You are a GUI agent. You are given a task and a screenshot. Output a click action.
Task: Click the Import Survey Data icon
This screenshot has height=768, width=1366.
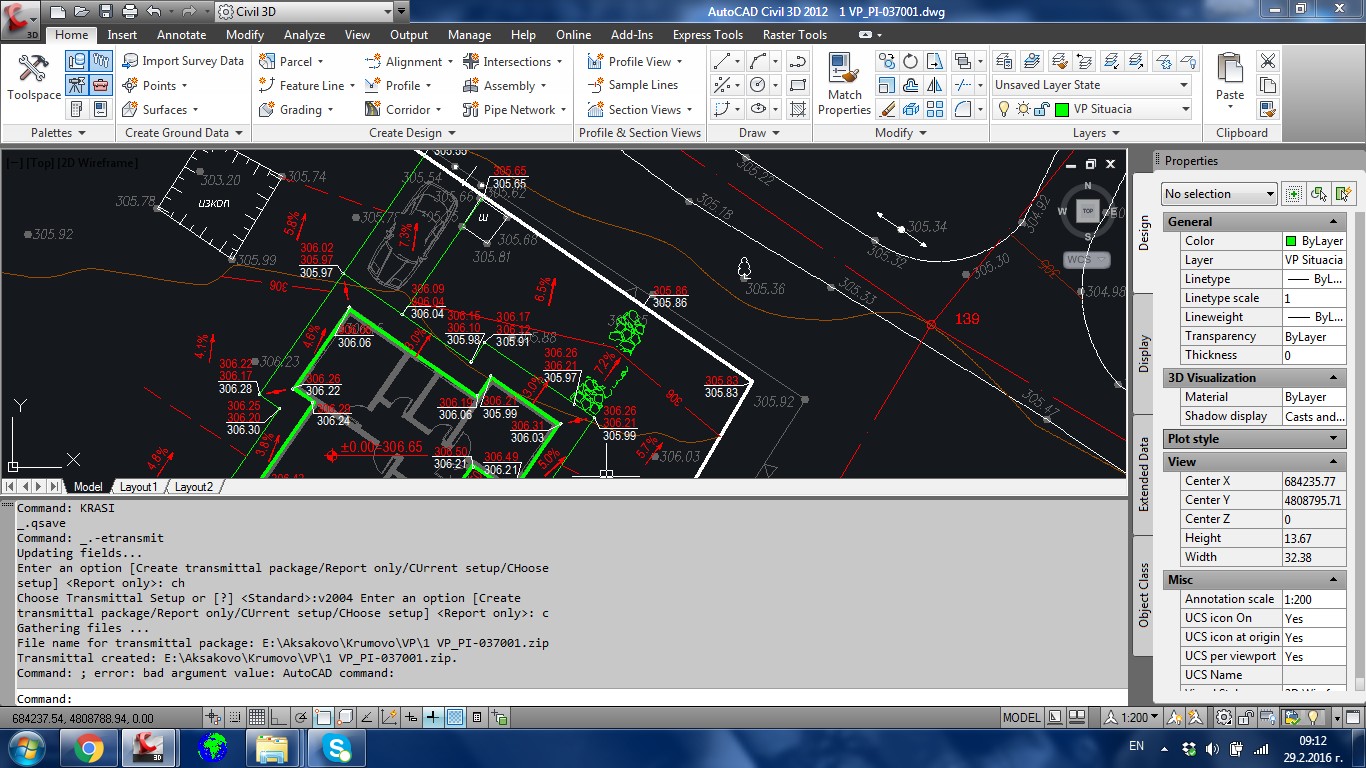pyautogui.click(x=130, y=61)
